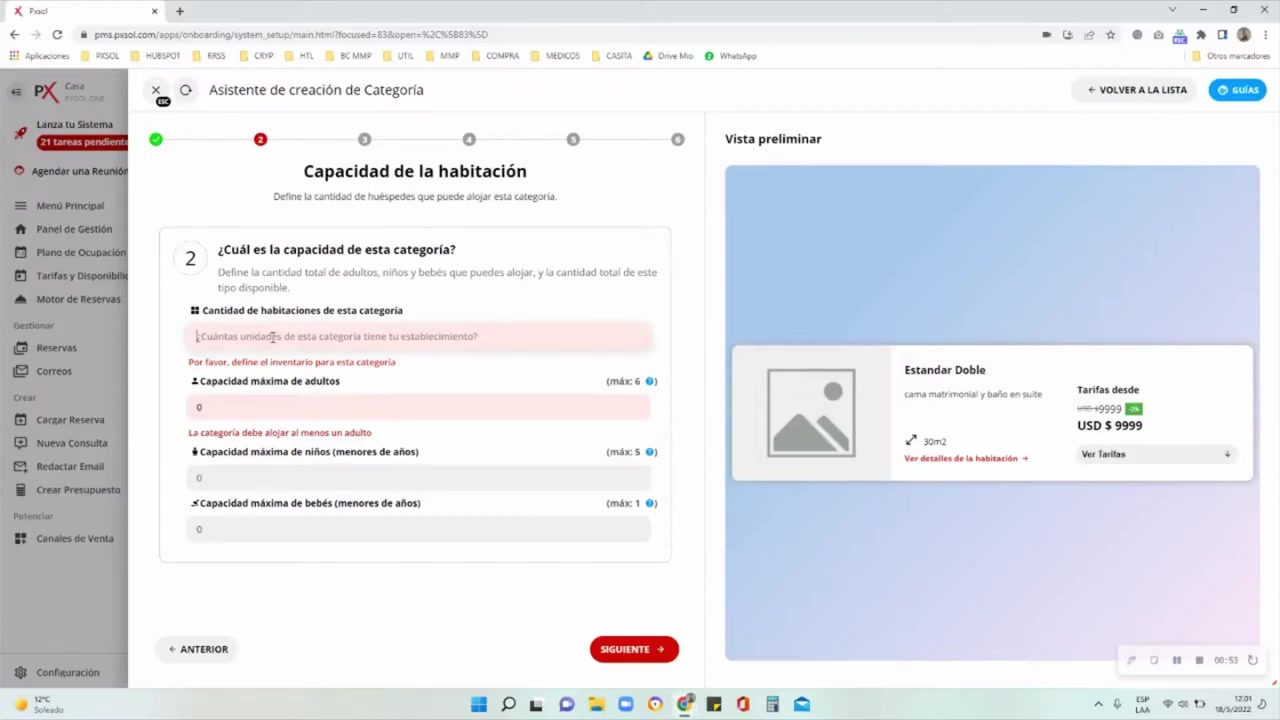Stop the screen recording

pos(1199,660)
